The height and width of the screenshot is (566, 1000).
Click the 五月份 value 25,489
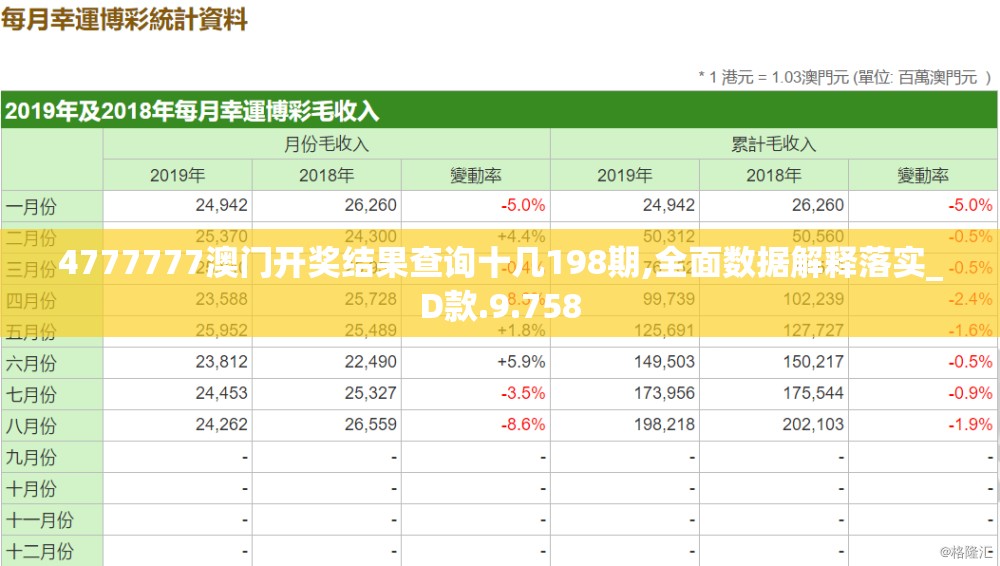(x=371, y=331)
